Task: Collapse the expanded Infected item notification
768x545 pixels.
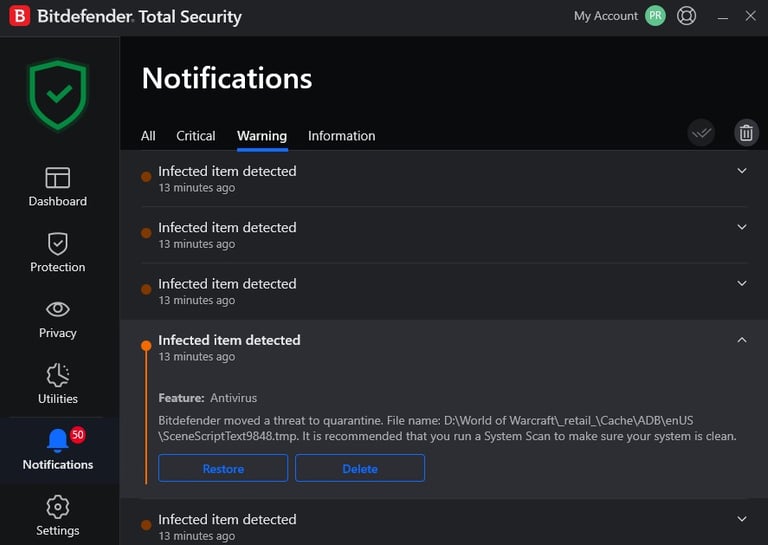Action: point(742,340)
